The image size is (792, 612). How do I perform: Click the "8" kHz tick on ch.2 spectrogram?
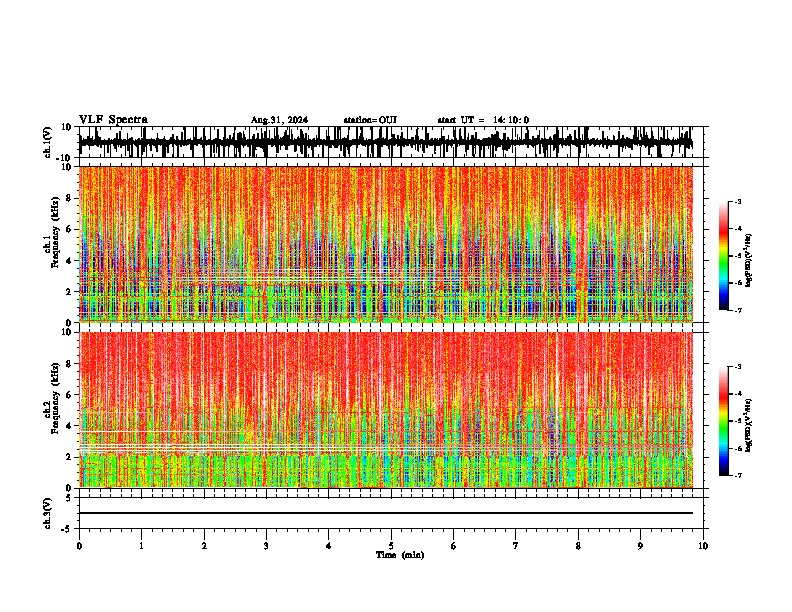tap(70, 364)
